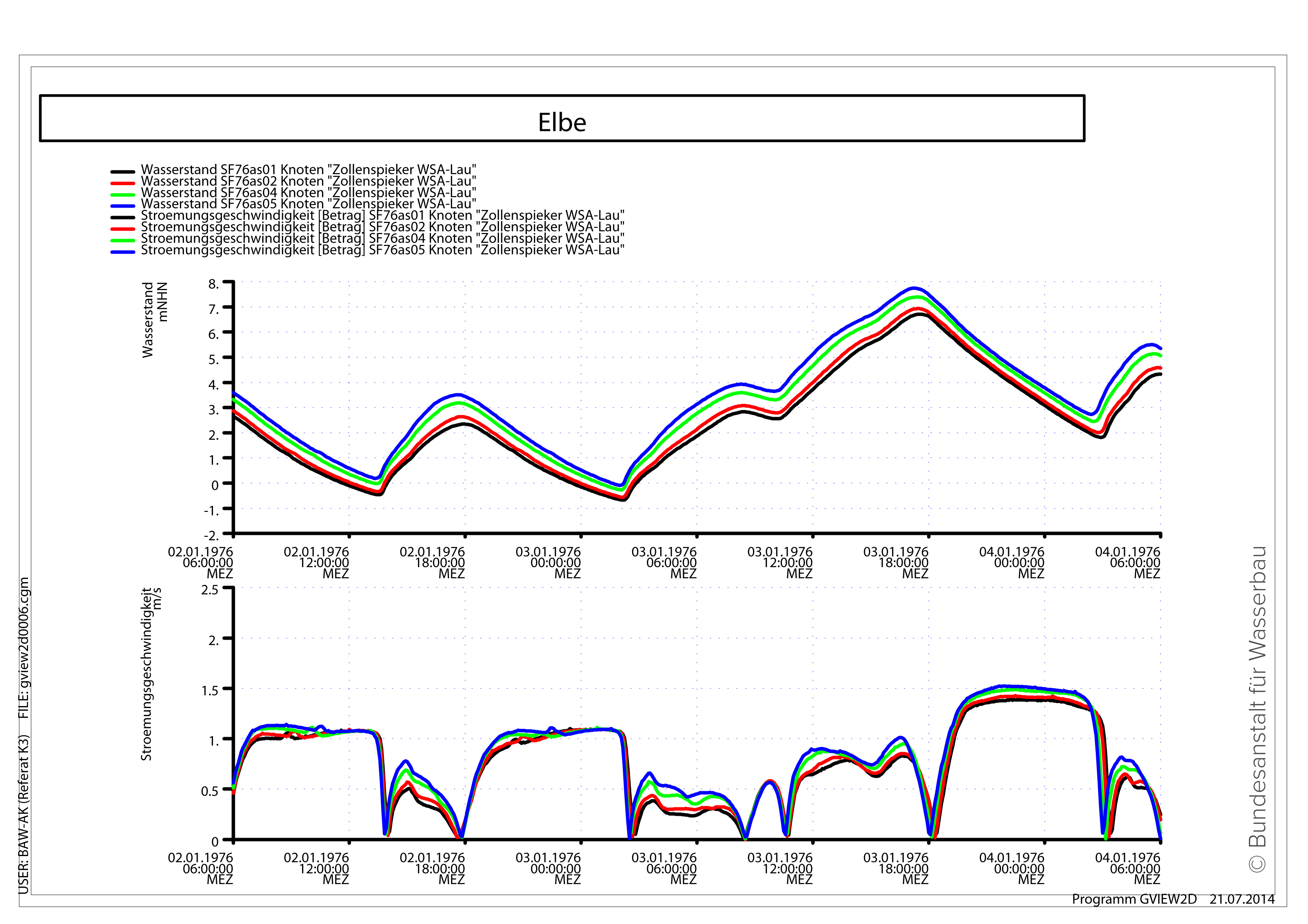Click the blue Stroemungsgeschwindigkeit SF76as05 legend line
1308x924 pixels.
click(x=122, y=252)
